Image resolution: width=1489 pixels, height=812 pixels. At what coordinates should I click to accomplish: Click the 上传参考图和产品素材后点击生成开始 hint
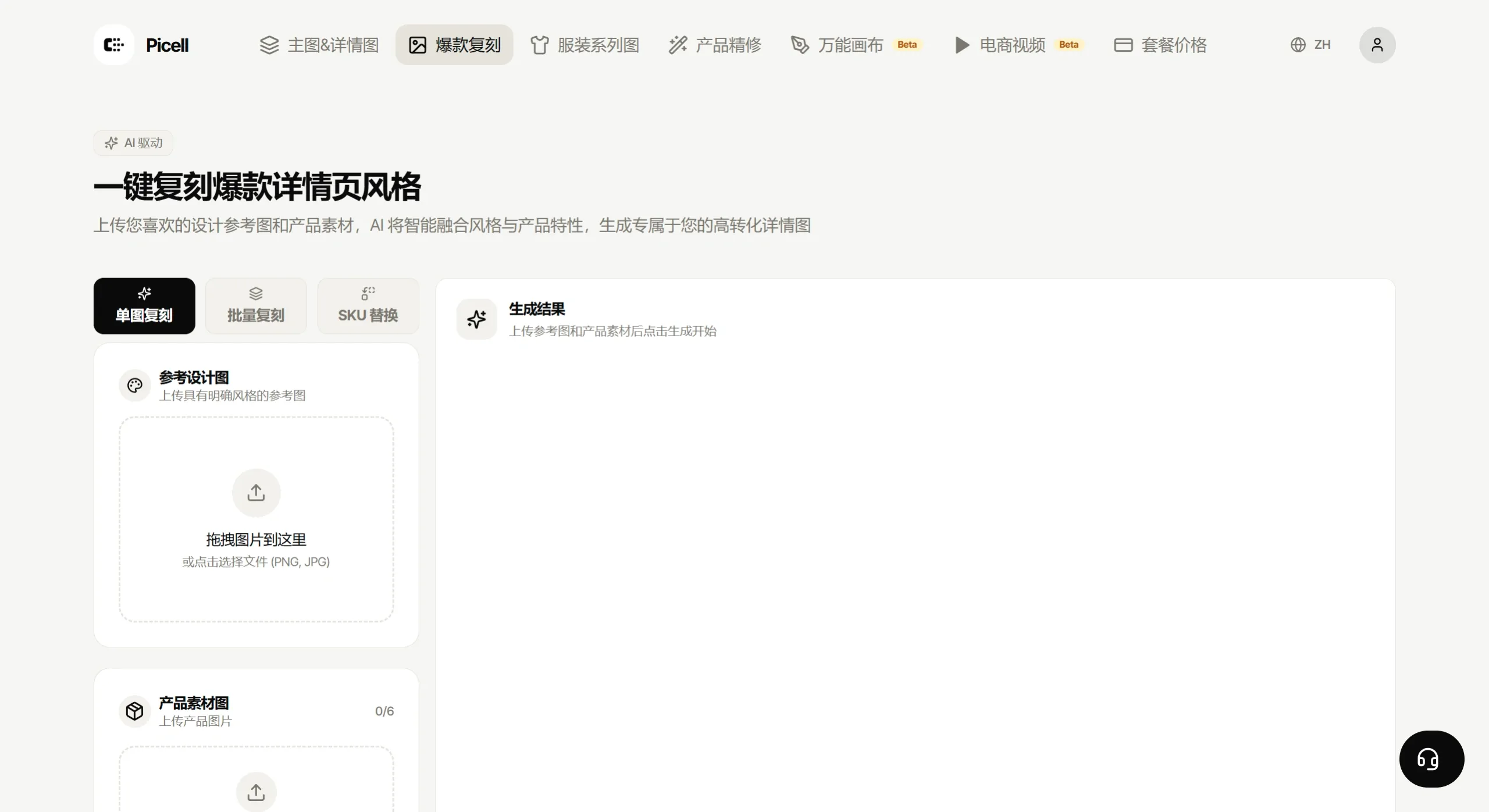click(x=613, y=331)
